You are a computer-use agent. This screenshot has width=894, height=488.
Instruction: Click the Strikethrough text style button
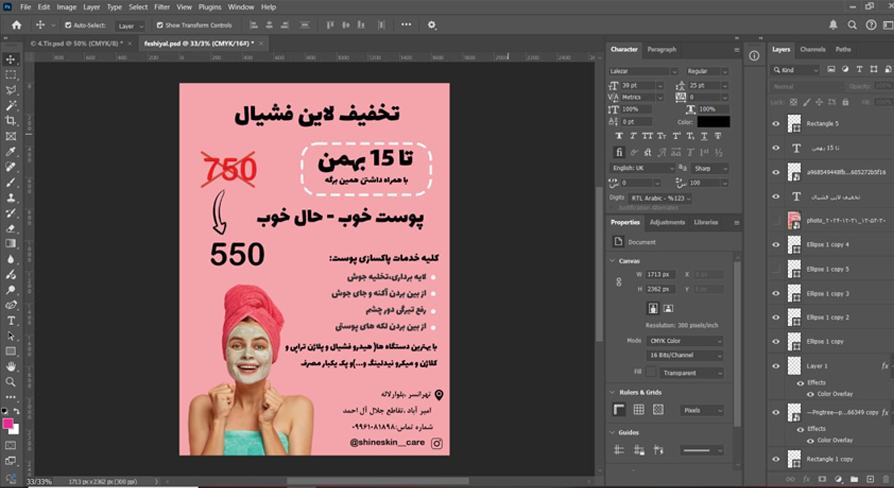[x=718, y=136]
